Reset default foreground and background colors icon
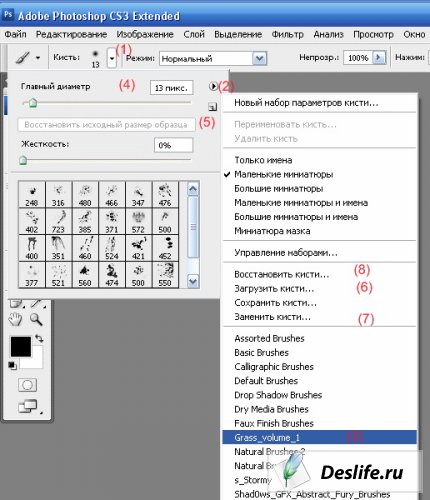430x500 pixels. pyautogui.click(x=13, y=365)
